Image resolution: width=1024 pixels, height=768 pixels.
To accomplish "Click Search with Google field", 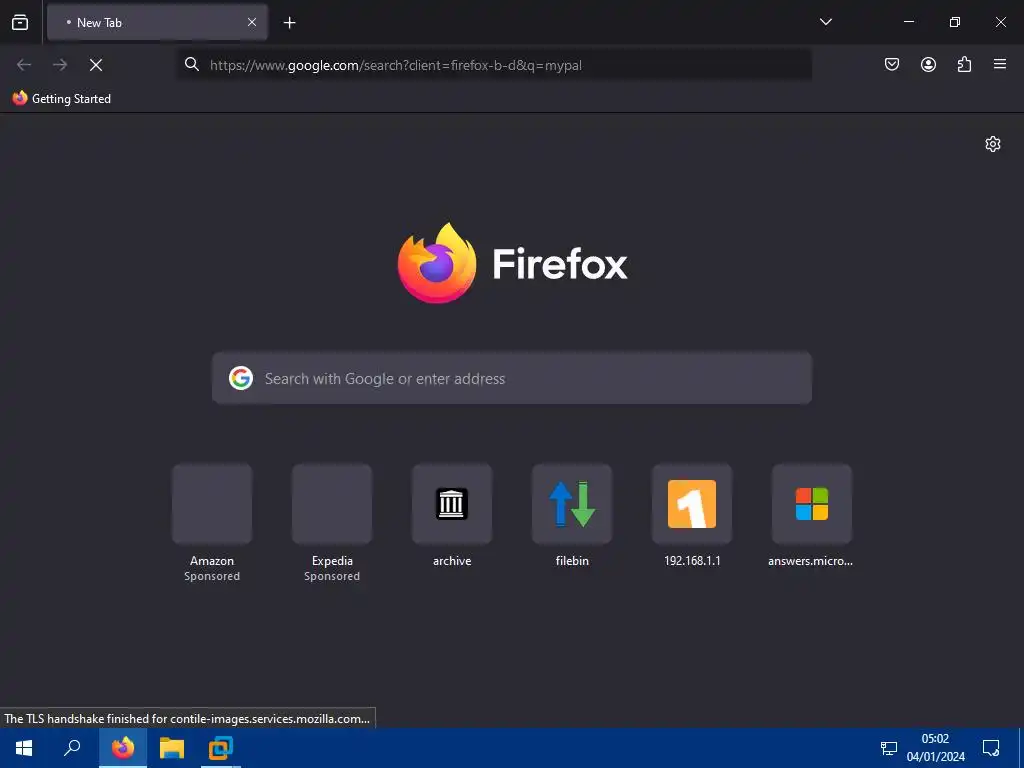I will click(x=512, y=378).
